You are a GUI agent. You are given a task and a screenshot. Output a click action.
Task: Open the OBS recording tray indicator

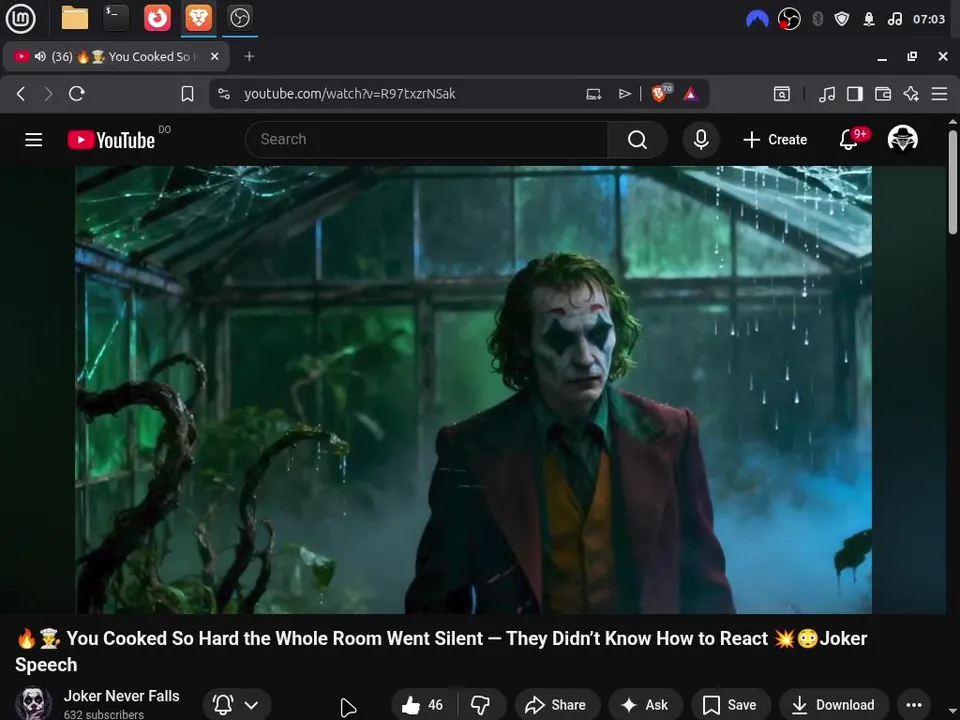tap(789, 19)
